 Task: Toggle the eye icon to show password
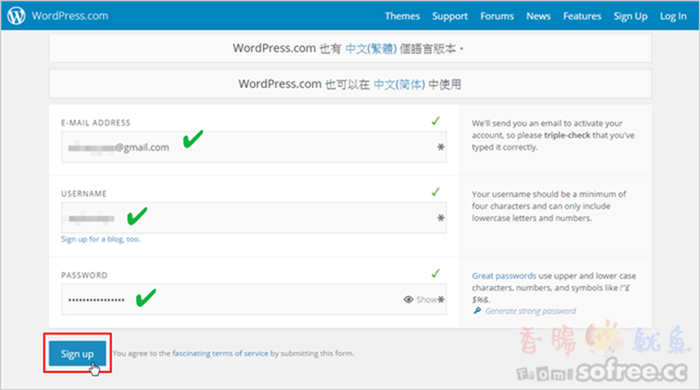408,299
